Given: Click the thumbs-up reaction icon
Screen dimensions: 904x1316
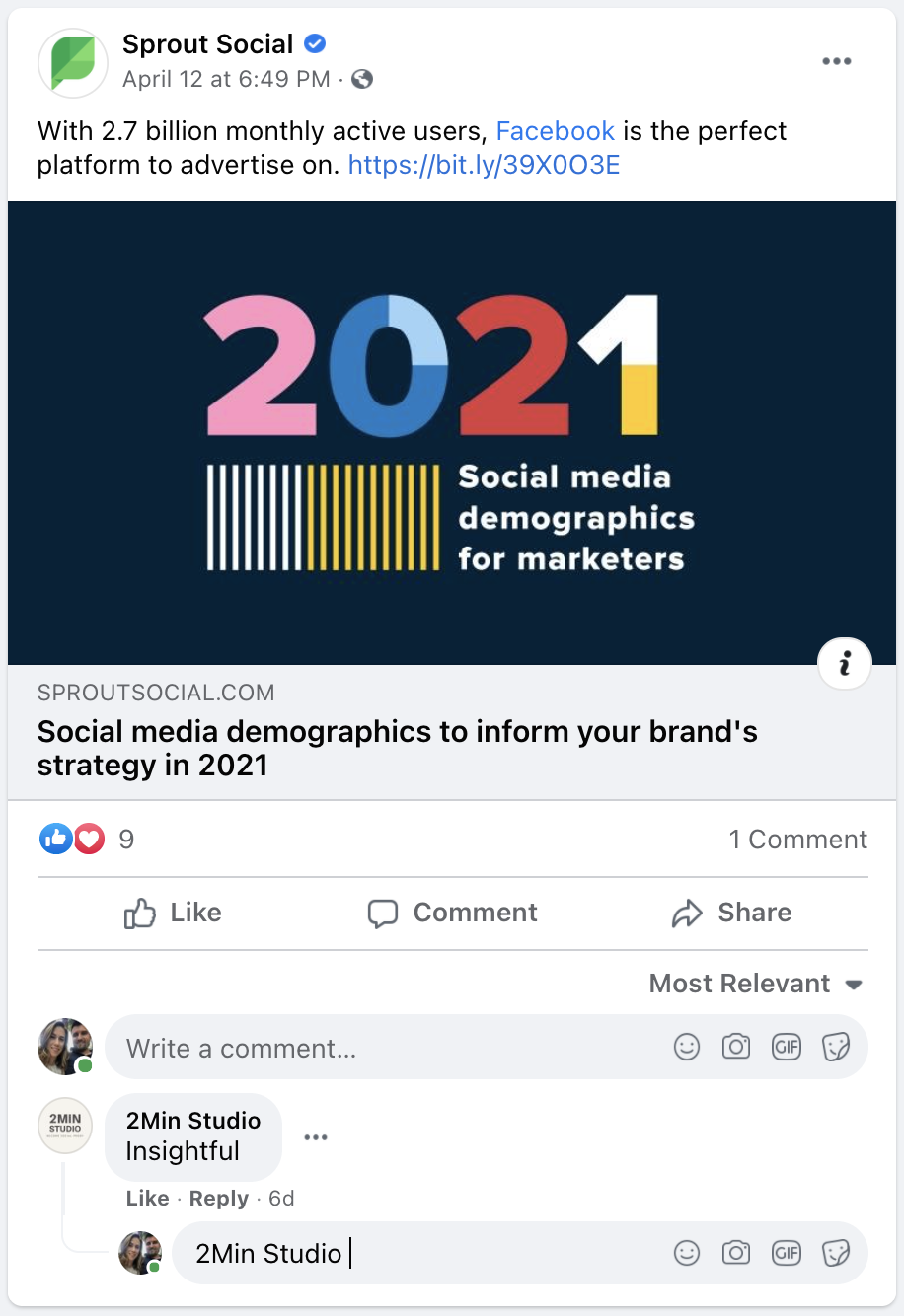Looking at the screenshot, I should tap(56, 839).
